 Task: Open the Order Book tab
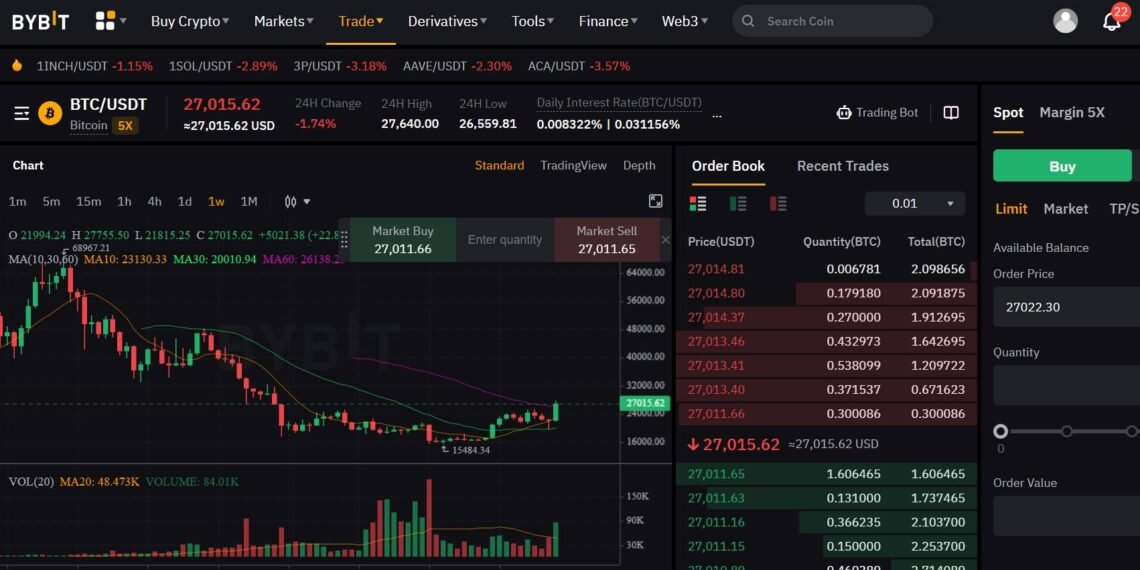728,166
